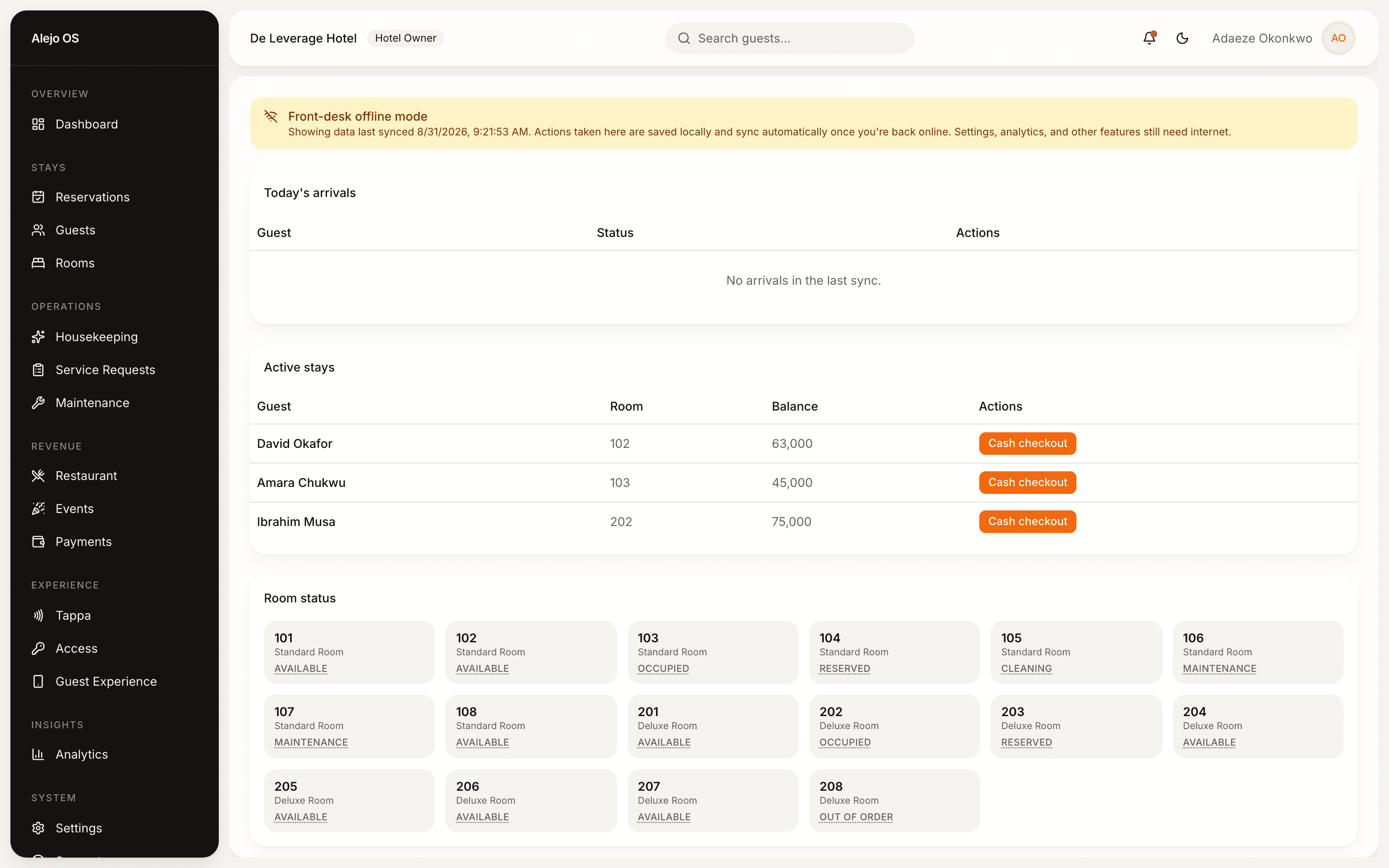Open room 105 Cleaning card
This screenshot has width=1389, height=868.
[1076, 652]
